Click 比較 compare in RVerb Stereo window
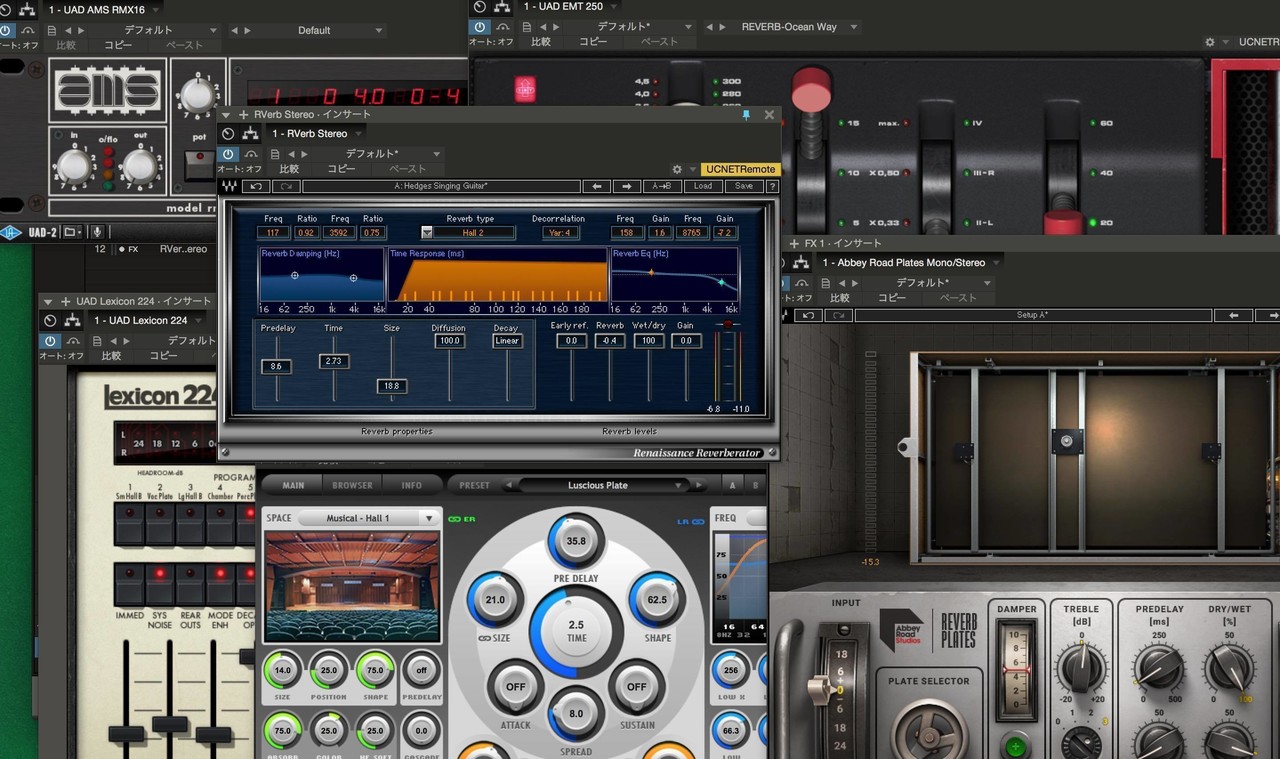Viewport: 1280px width, 759px height. coord(289,169)
